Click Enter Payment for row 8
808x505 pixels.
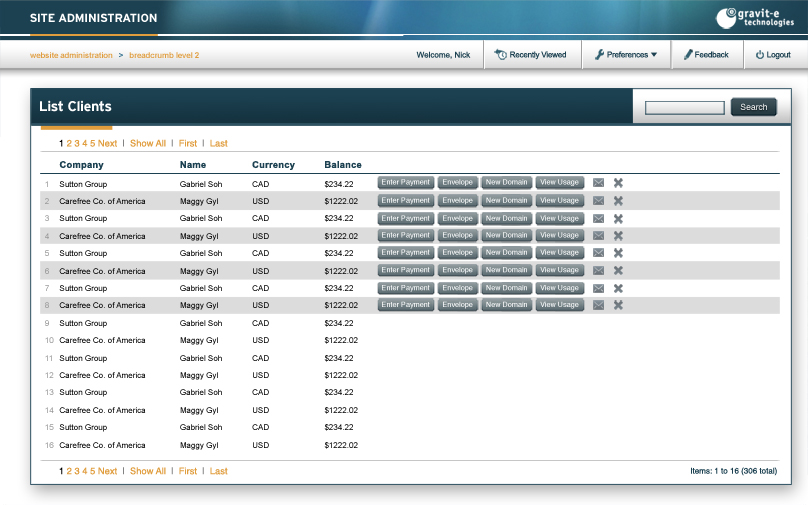click(406, 305)
